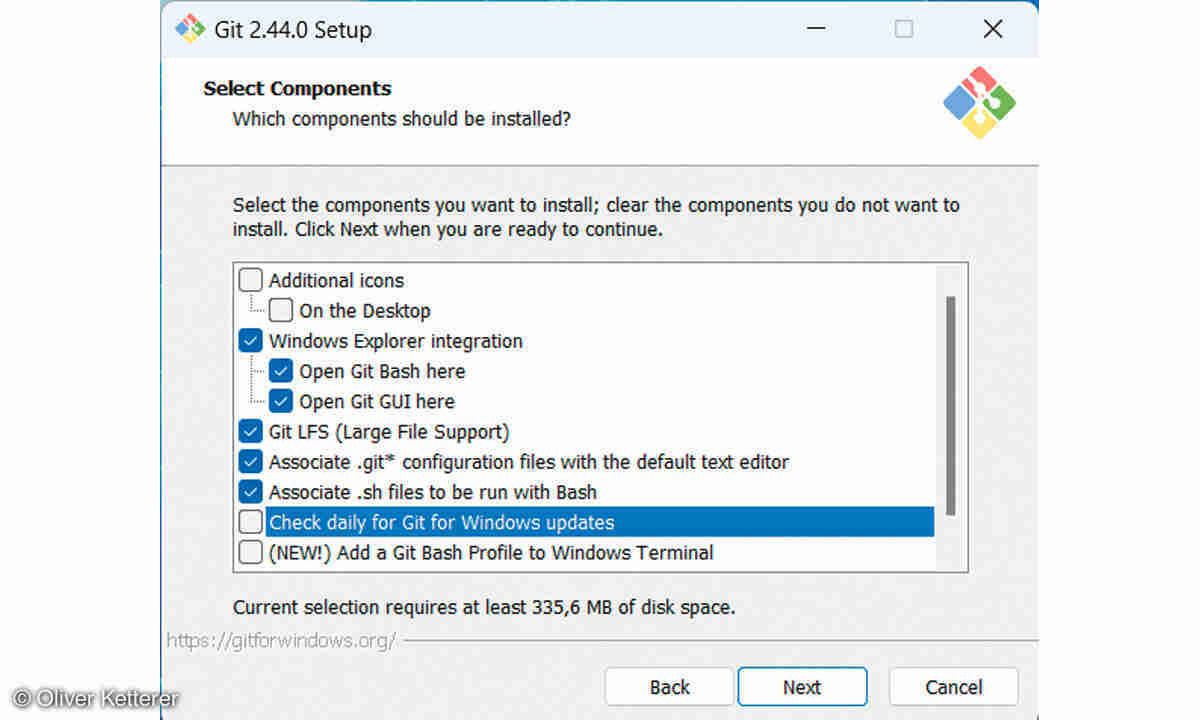Click the large Git logo in header

tap(979, 103)
